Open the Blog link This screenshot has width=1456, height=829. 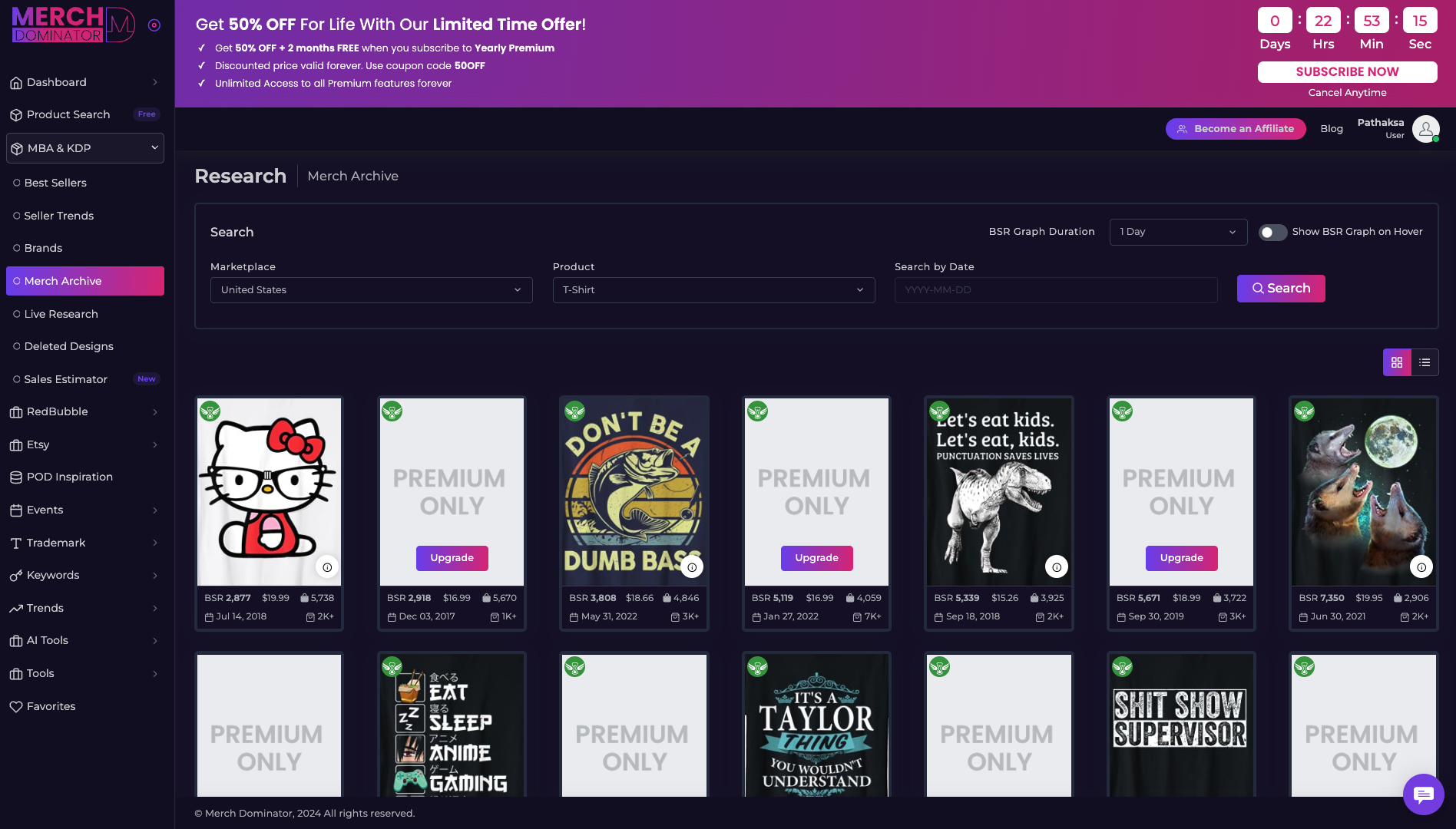click(x=1332, y=128)
